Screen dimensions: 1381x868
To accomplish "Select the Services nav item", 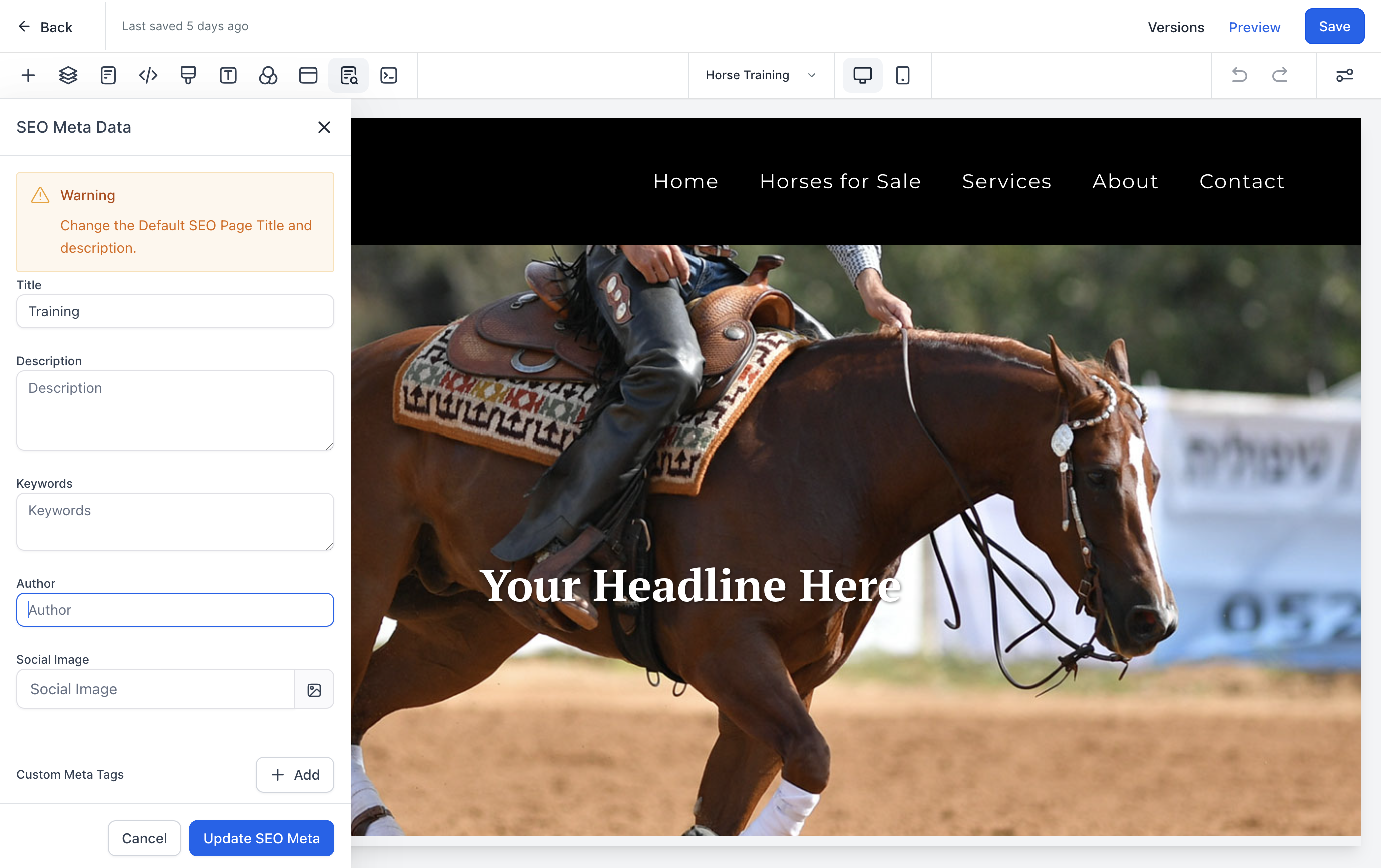I will (x=1006, y=181).
